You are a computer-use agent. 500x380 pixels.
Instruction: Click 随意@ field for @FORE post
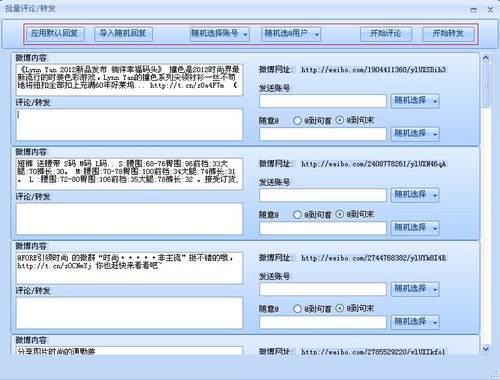(x=323, y=322)
